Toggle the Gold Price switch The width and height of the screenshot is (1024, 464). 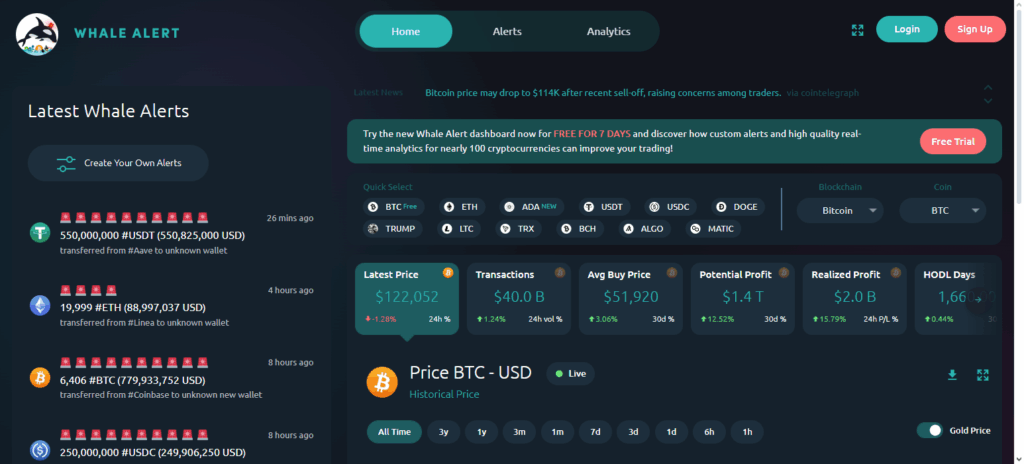tap(930, 430)
